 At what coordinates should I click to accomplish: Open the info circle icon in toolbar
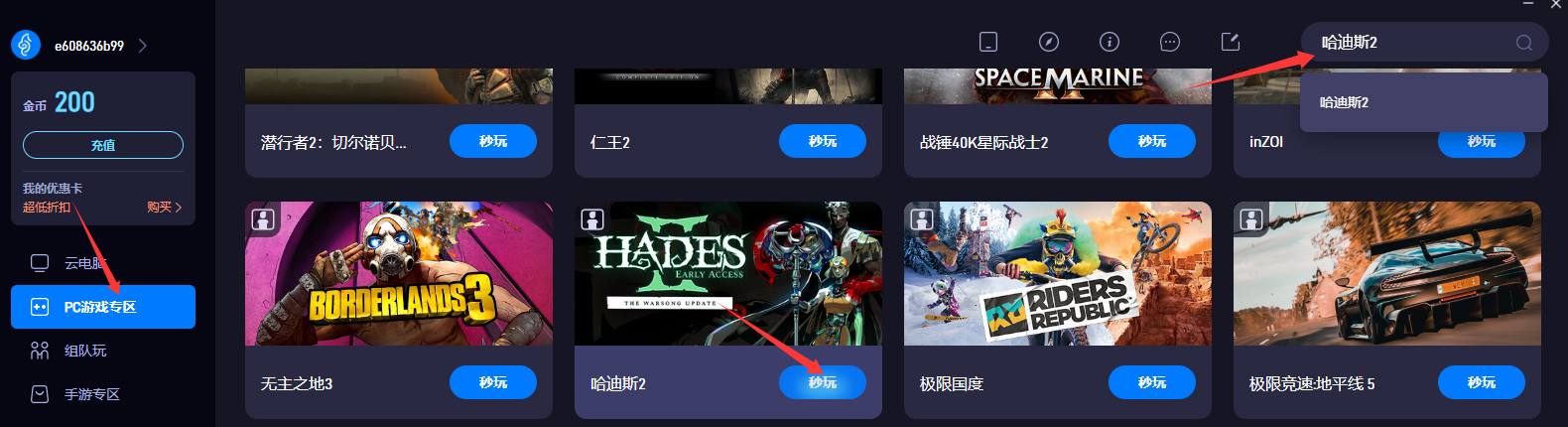[1110, 42]
